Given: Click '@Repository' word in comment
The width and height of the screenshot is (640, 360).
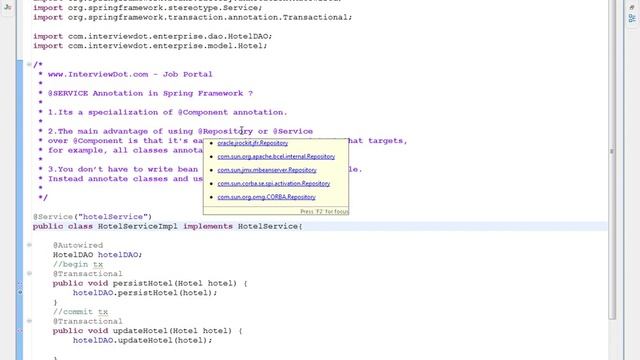Looking at the screenshot, I should pyautogui.click(x=225, y=131).
